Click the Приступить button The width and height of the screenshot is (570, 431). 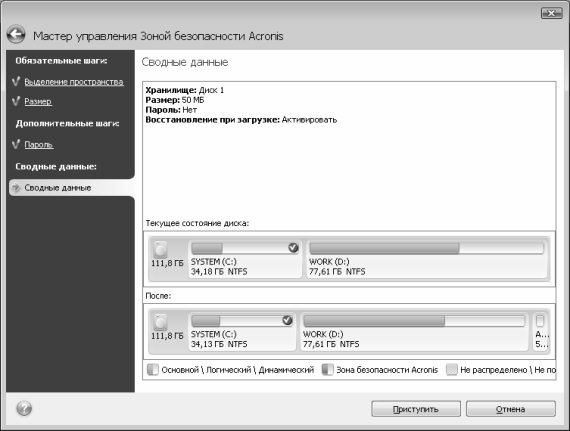coord(416,409)
